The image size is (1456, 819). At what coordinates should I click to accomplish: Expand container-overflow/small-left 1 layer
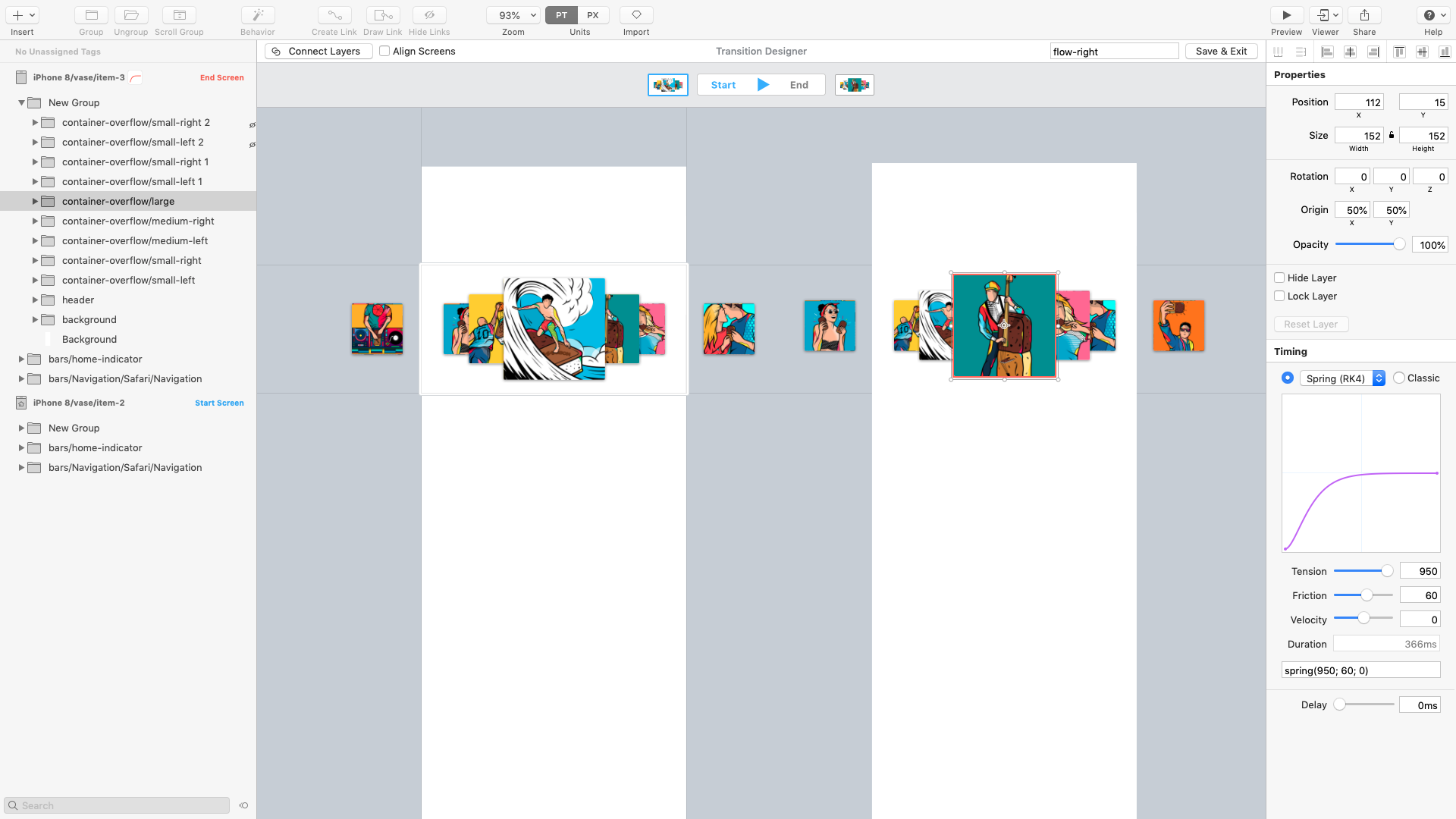pos(35,181)
